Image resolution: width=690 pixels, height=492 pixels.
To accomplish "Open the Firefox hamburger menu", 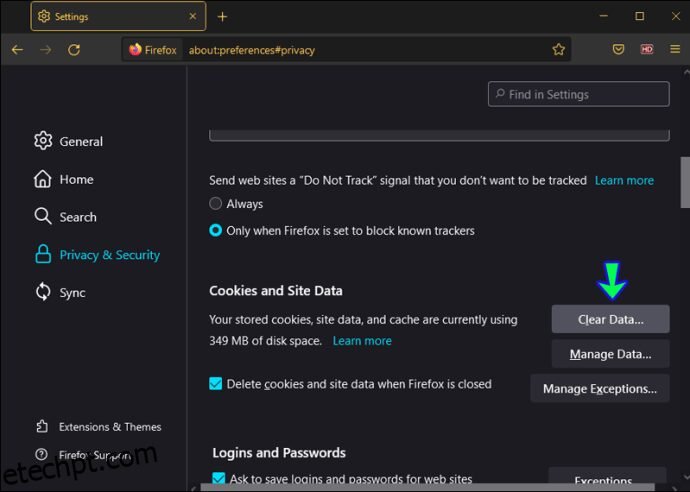I will click(x=675, y=49).
